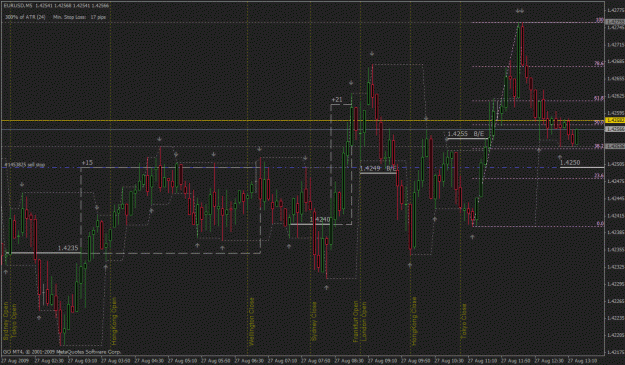The height and width of the screenshot is (365, 625).
Task: Click the '27 Aug 08:30' time axis label
Action: tap(349, 361)
